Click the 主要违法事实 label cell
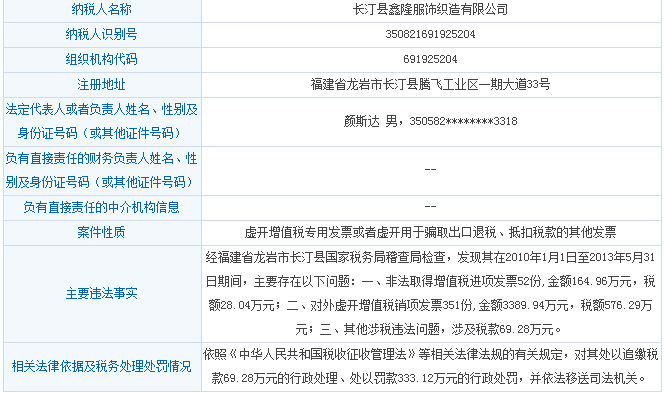Viewport: 665px width, 393px height. (x=102, y=294)
